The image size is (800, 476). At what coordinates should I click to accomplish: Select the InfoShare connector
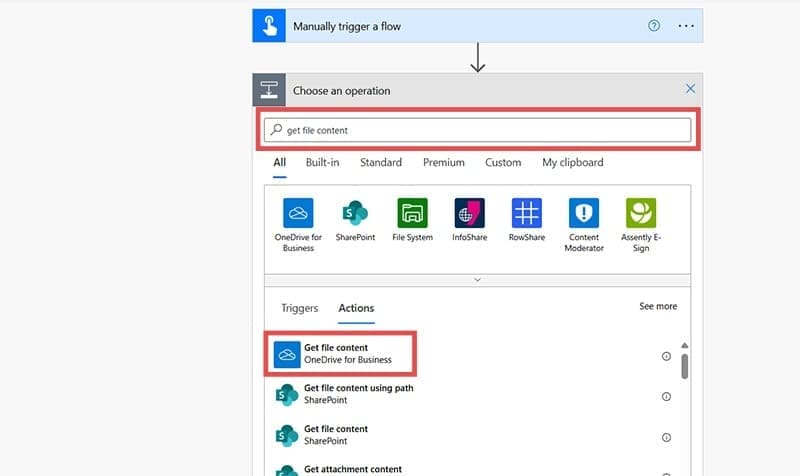[469, 220]
